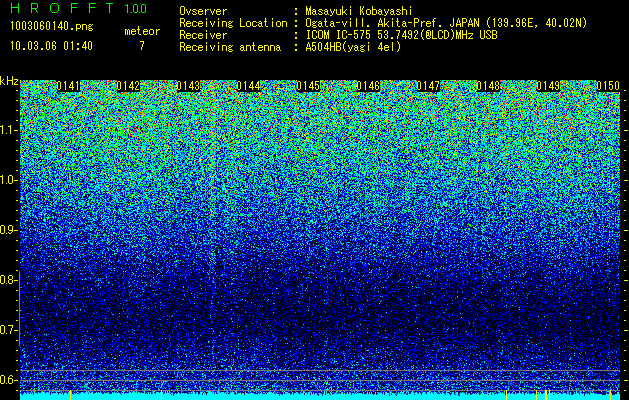Image resolution: width=629 pixels, height=400 pixels.
Task: Click the Ogata-vill. Akita-Pref. JAPAN location text
Action: (445, 23)
